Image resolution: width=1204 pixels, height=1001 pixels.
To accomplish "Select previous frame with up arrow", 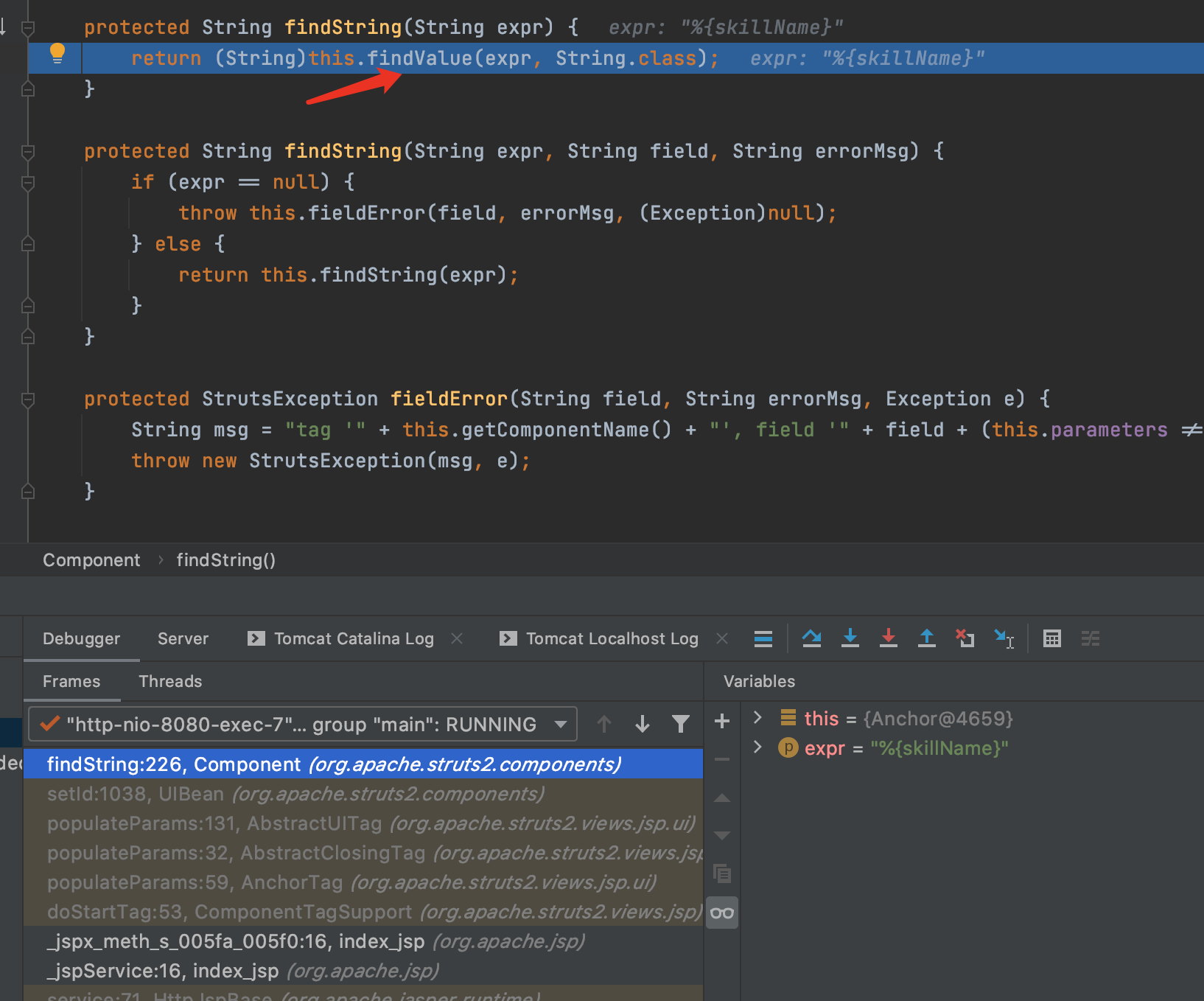I will point(604,724).
